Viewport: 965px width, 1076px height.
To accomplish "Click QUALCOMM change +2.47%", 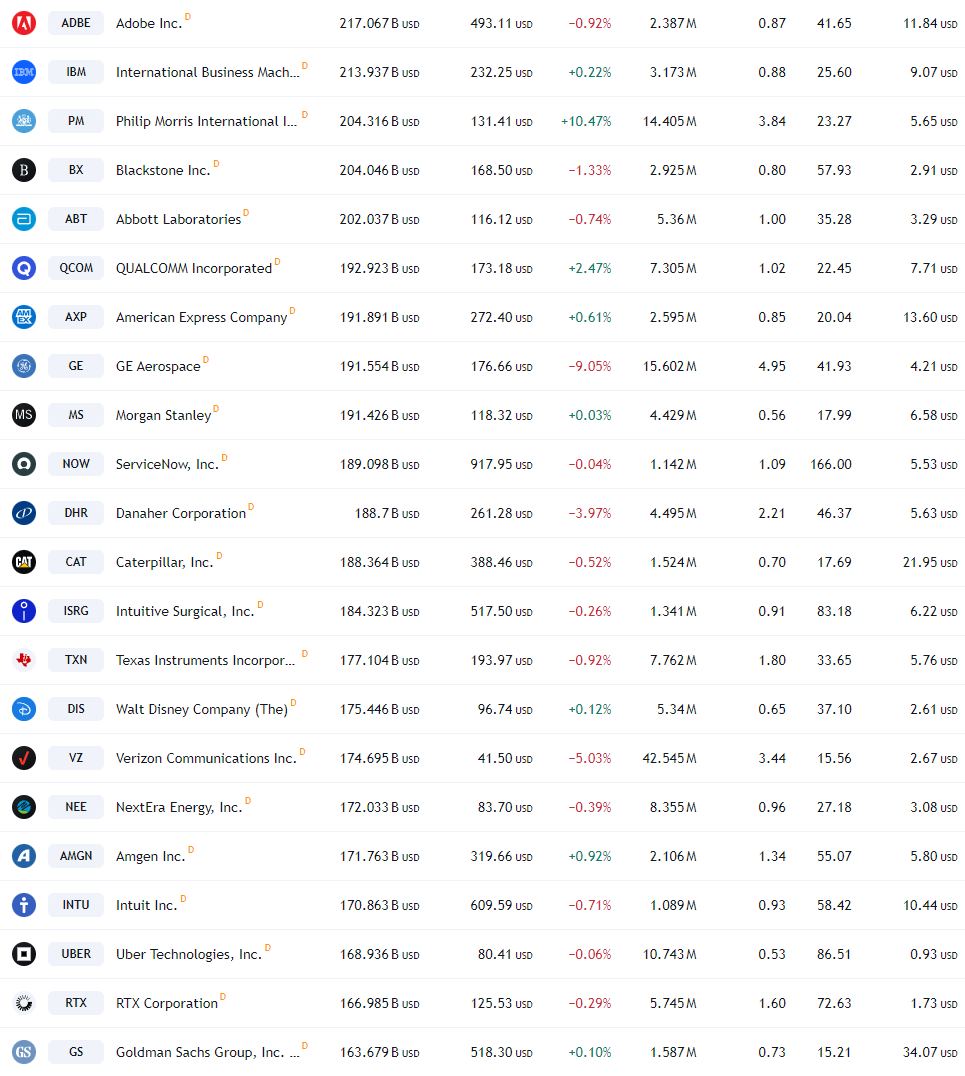I will pos(590,268).
